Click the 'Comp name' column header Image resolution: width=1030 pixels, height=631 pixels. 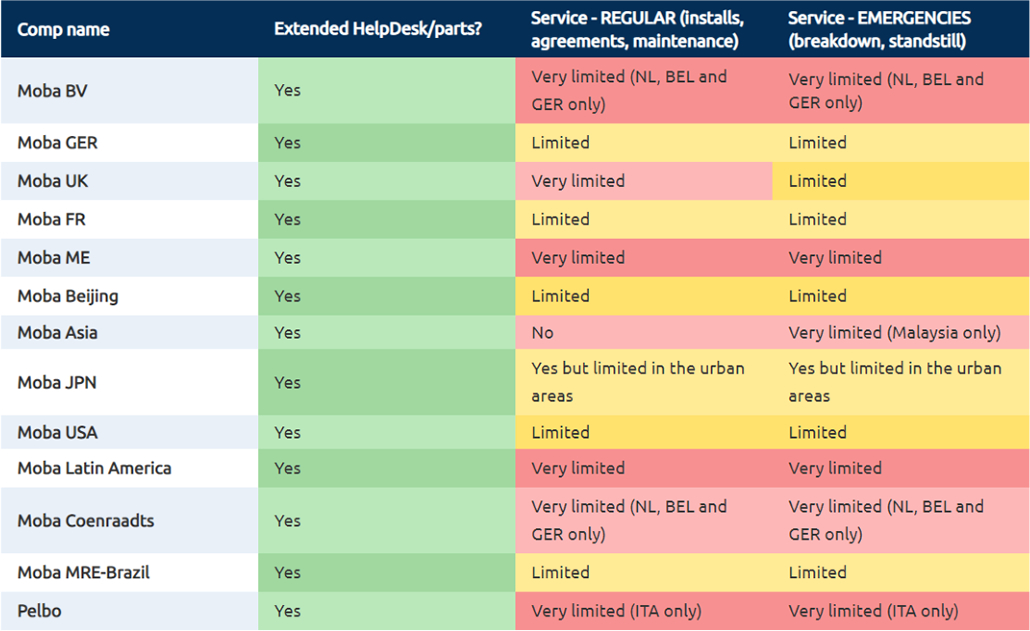pos(62,29)
